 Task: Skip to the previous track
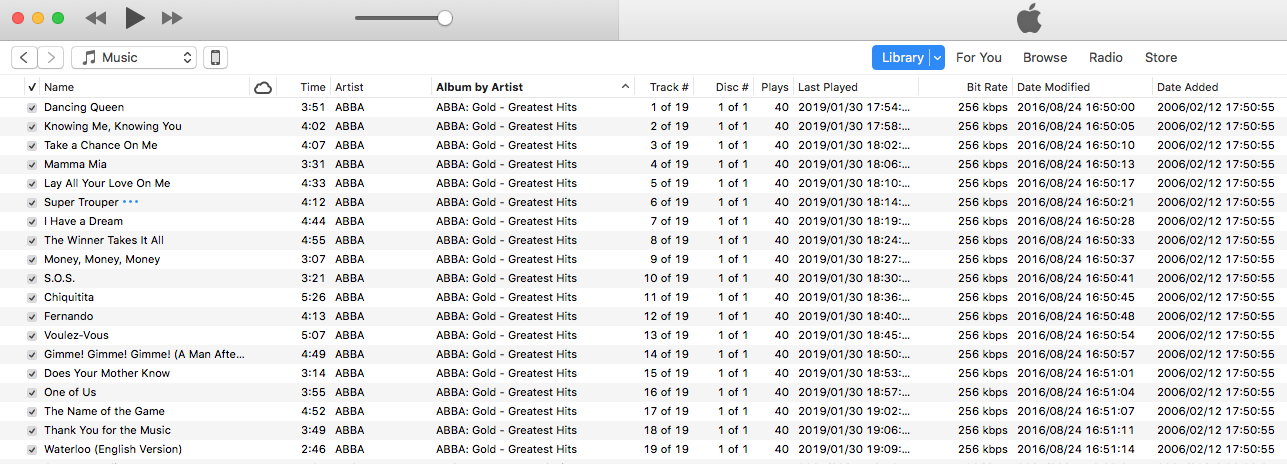pos(96,18)
